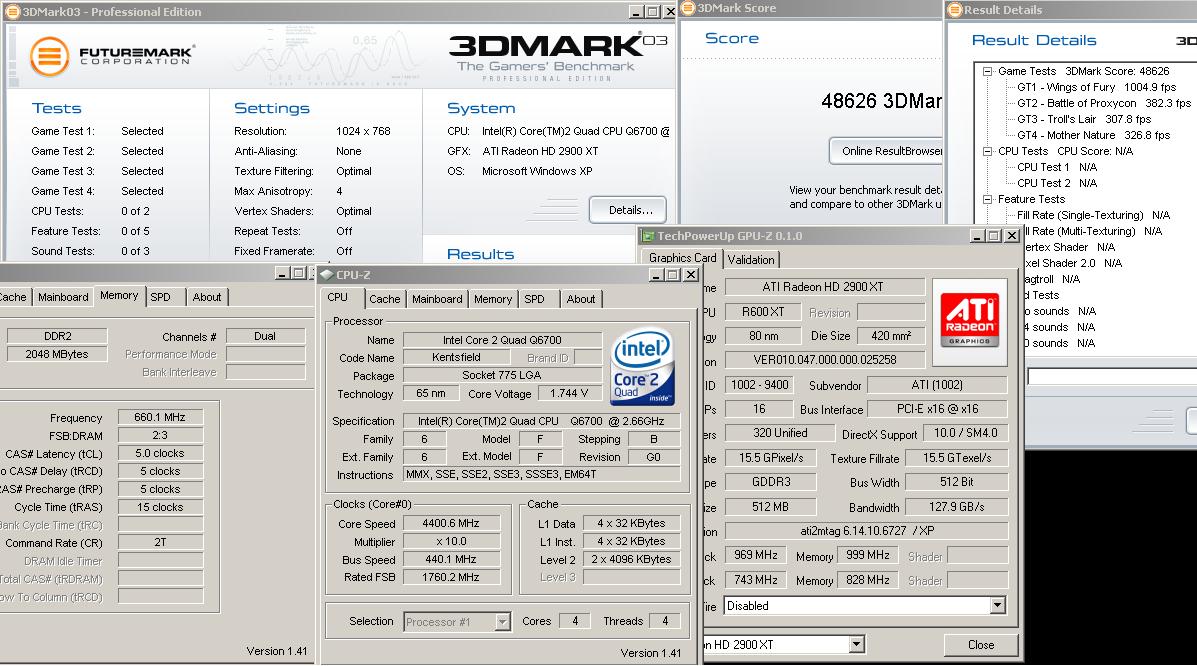Image resolution: width=1197 pixels, height=666 pixels.
Task: Minimize the CPU-Z window showing memory timings
Action: point(282,273)
